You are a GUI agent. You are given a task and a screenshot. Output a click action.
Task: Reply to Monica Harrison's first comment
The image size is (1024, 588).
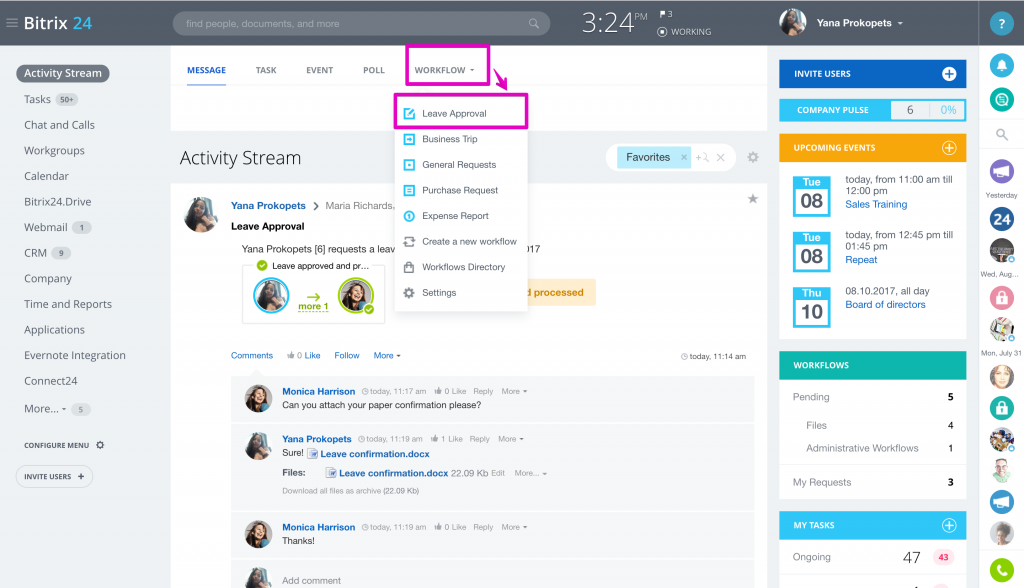[x=483, y=391]
